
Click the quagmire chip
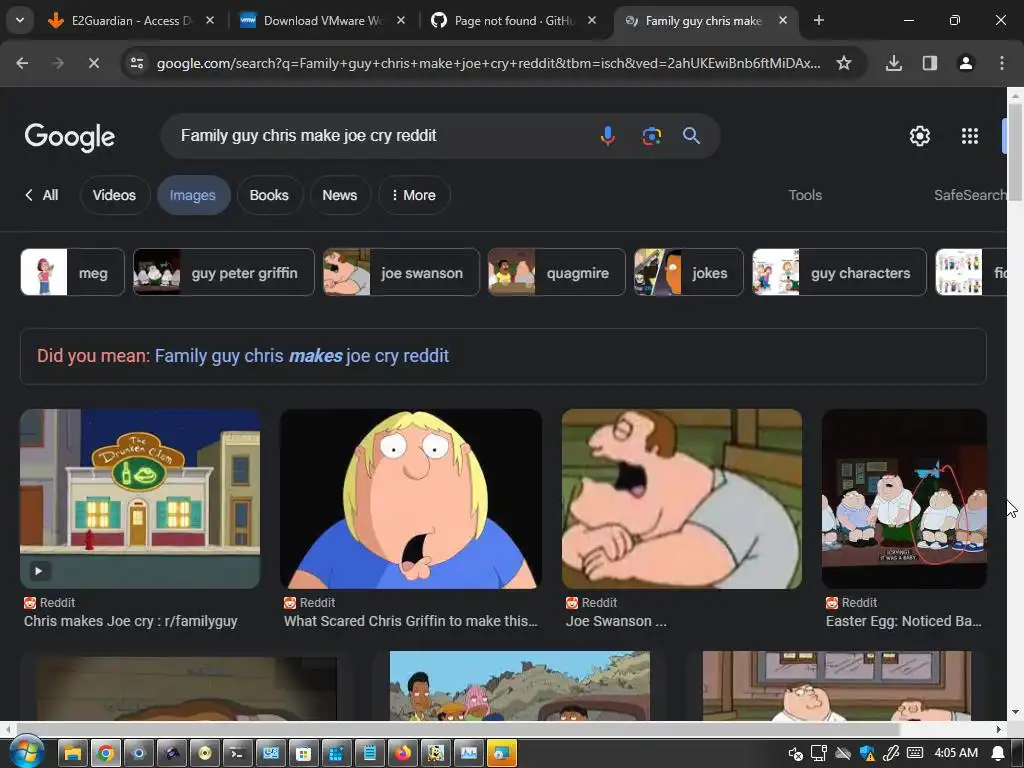(x=556, y=272)
